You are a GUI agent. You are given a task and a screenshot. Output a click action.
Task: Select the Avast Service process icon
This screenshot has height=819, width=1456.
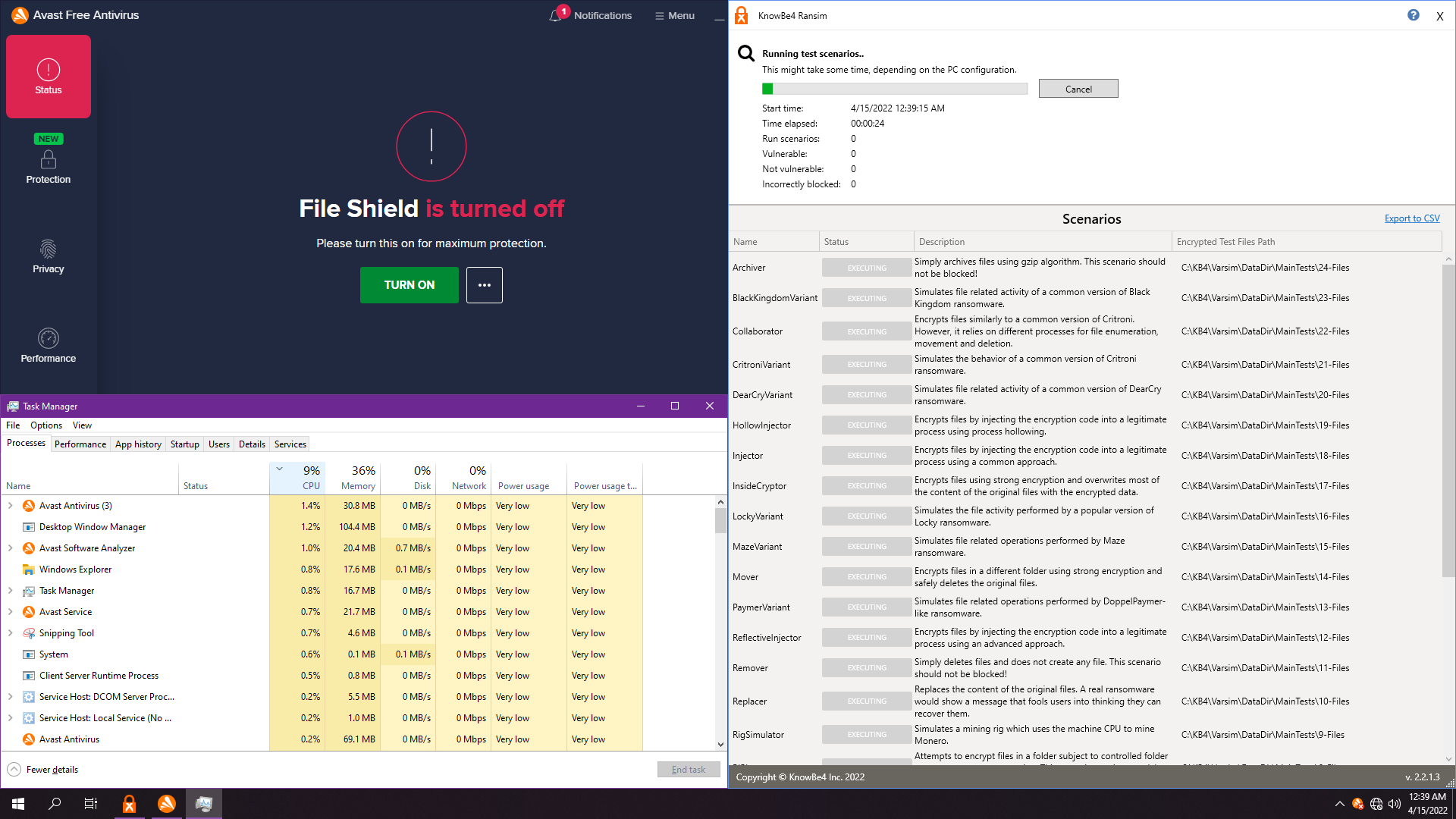(29, 612)
